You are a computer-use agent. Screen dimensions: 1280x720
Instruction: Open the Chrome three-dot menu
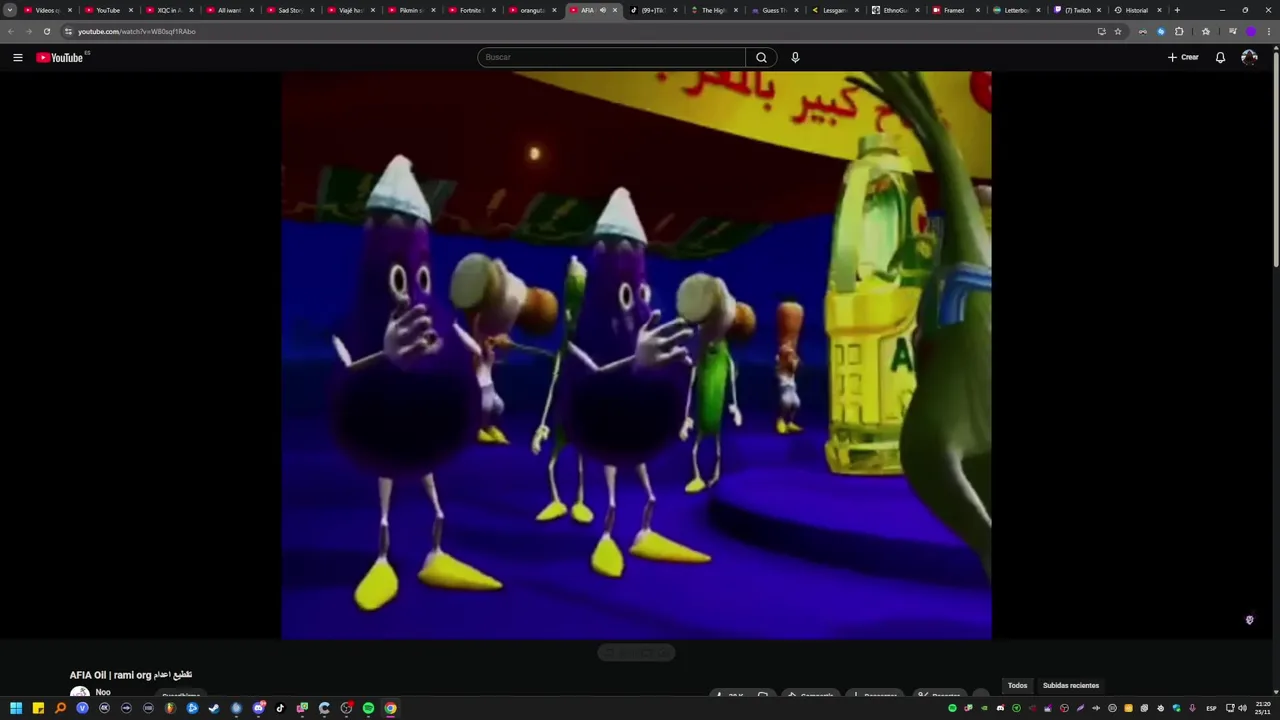pyautogui.click(x=1269, y=31)
